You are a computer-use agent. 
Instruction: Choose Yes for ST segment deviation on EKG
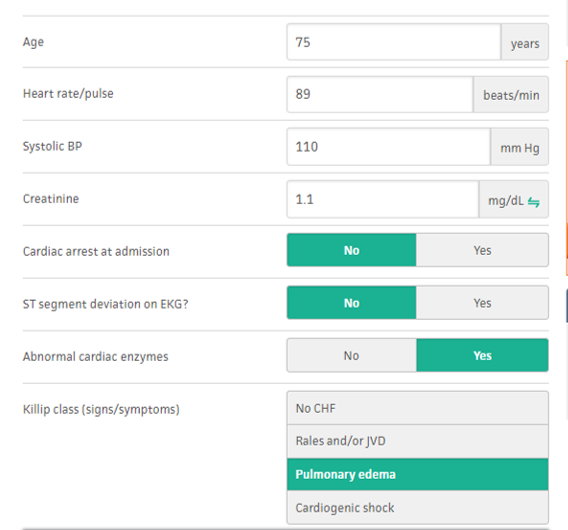(482, 303)
